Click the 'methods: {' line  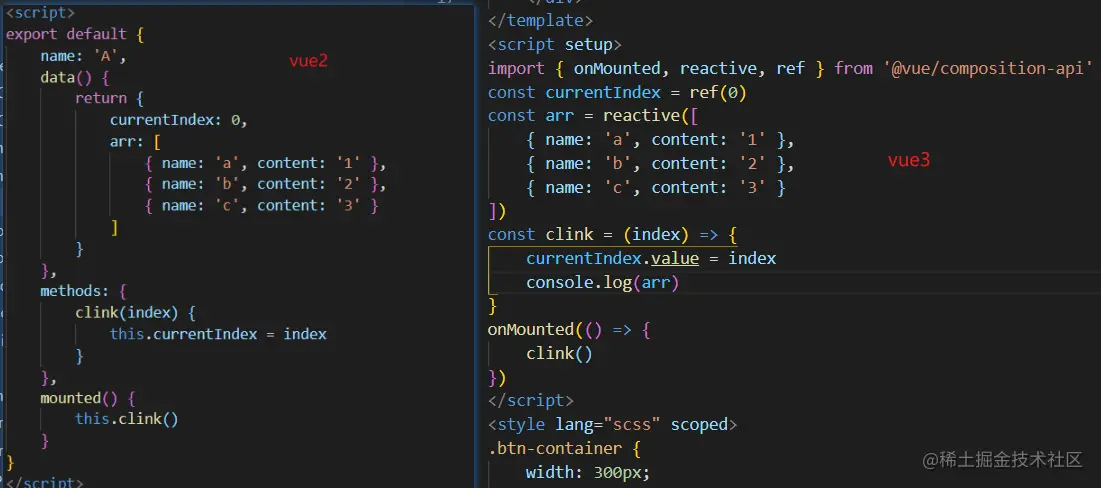(x=83, y=291)
